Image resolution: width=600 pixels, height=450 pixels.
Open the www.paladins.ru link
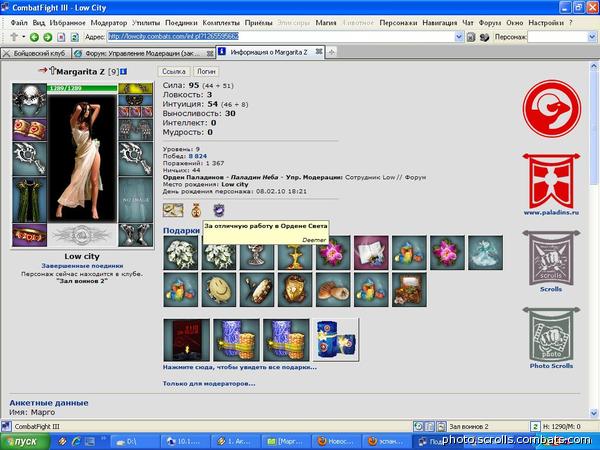[x=551, y=212]
